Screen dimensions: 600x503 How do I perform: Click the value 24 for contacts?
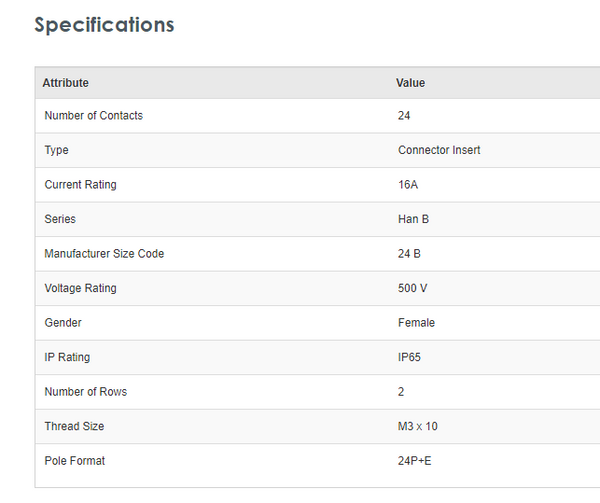[x=404, y=116]
